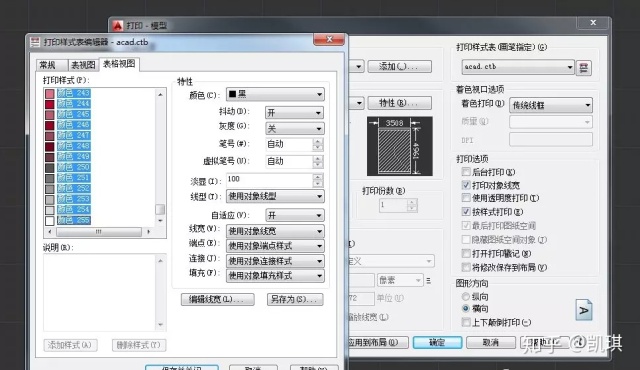Toggle the 上下颠倒打印 checkbox
This screenshot has height=370, width=640.
pyautogui.click(x=466, y=322)
